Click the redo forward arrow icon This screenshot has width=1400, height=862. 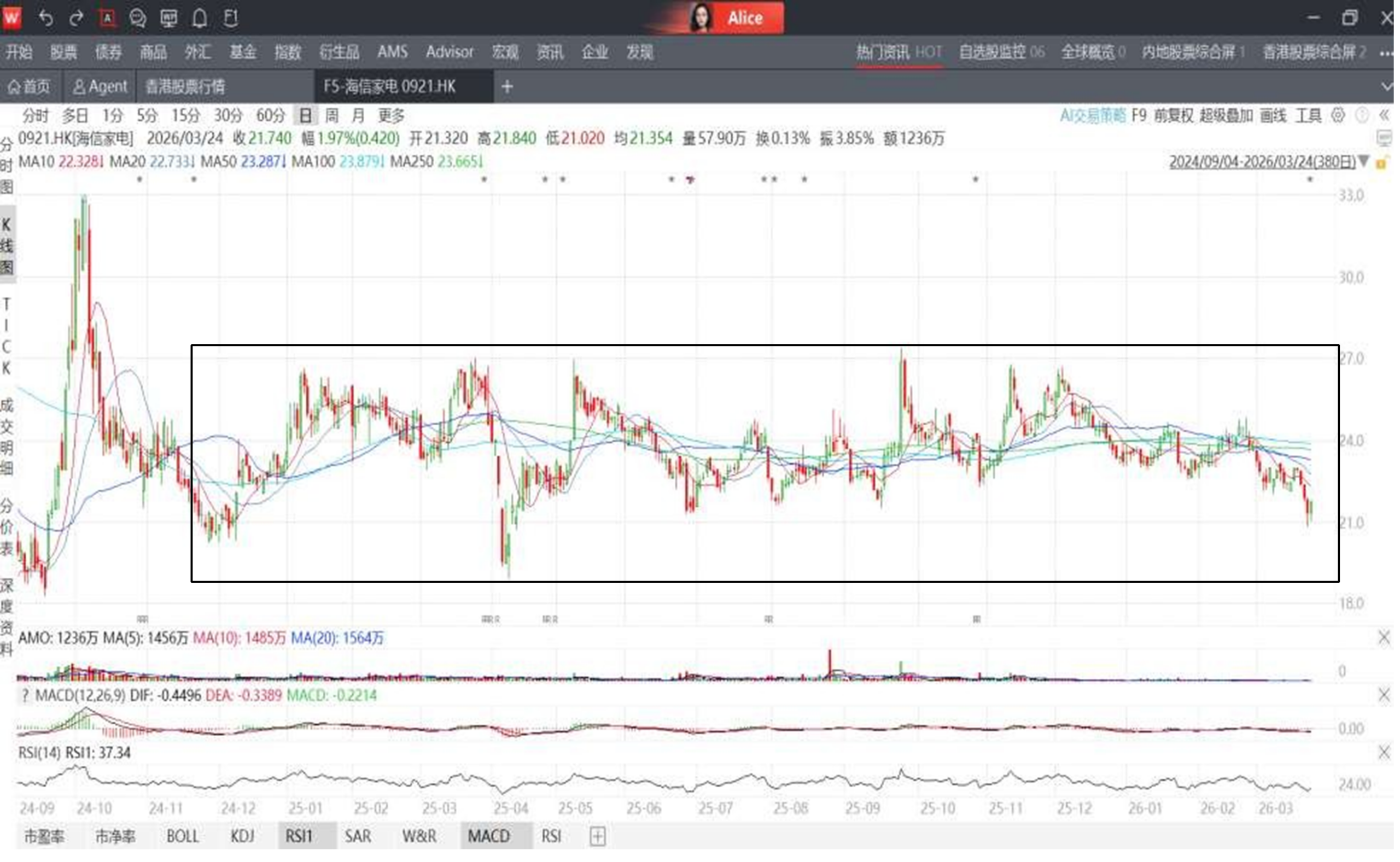[x=76, y=18]
